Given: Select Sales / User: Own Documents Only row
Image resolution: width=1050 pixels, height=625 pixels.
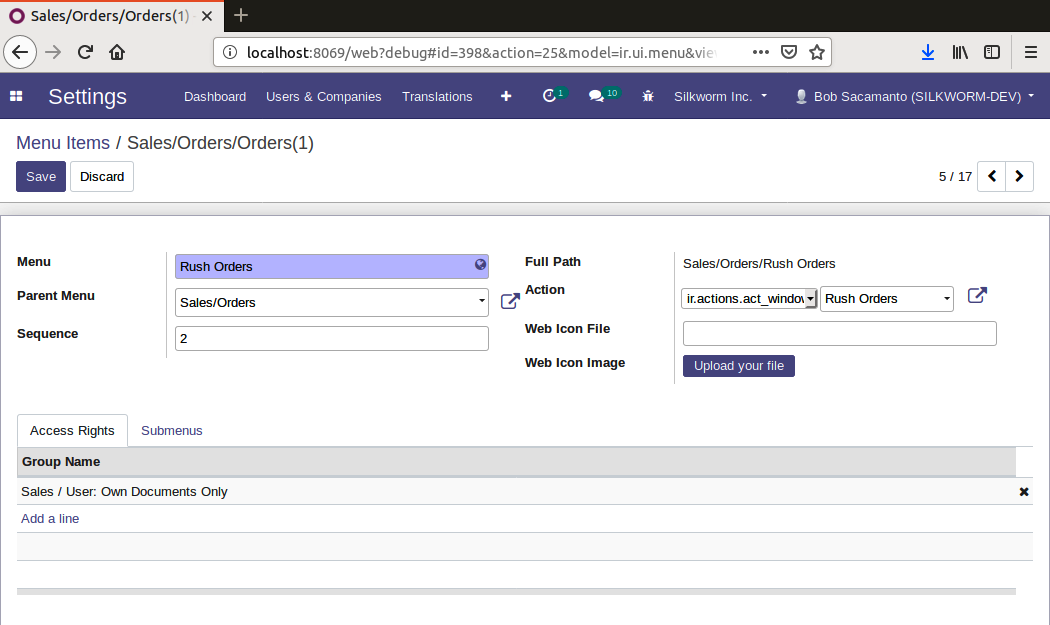Looking at the screenshot, I should point(524,492).
